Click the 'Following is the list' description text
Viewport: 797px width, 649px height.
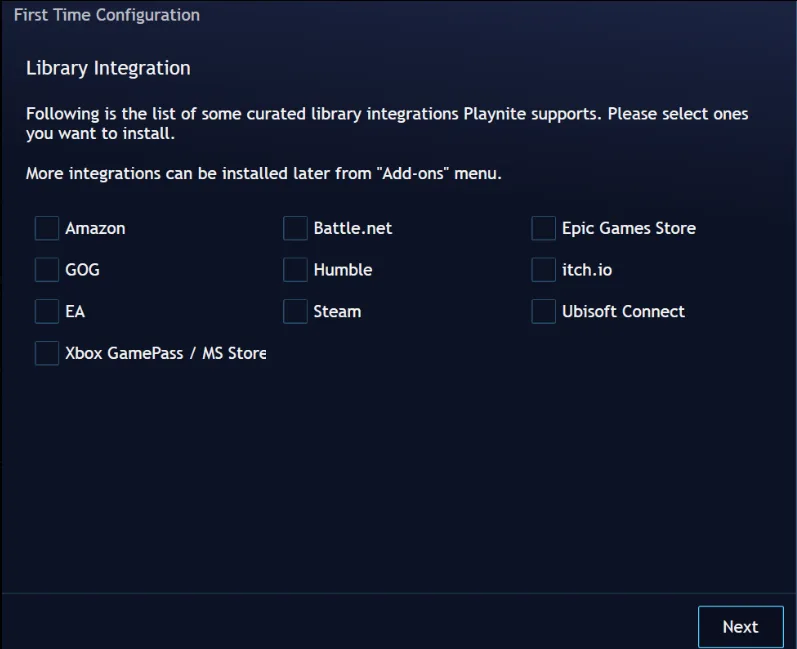pos(387,123)
